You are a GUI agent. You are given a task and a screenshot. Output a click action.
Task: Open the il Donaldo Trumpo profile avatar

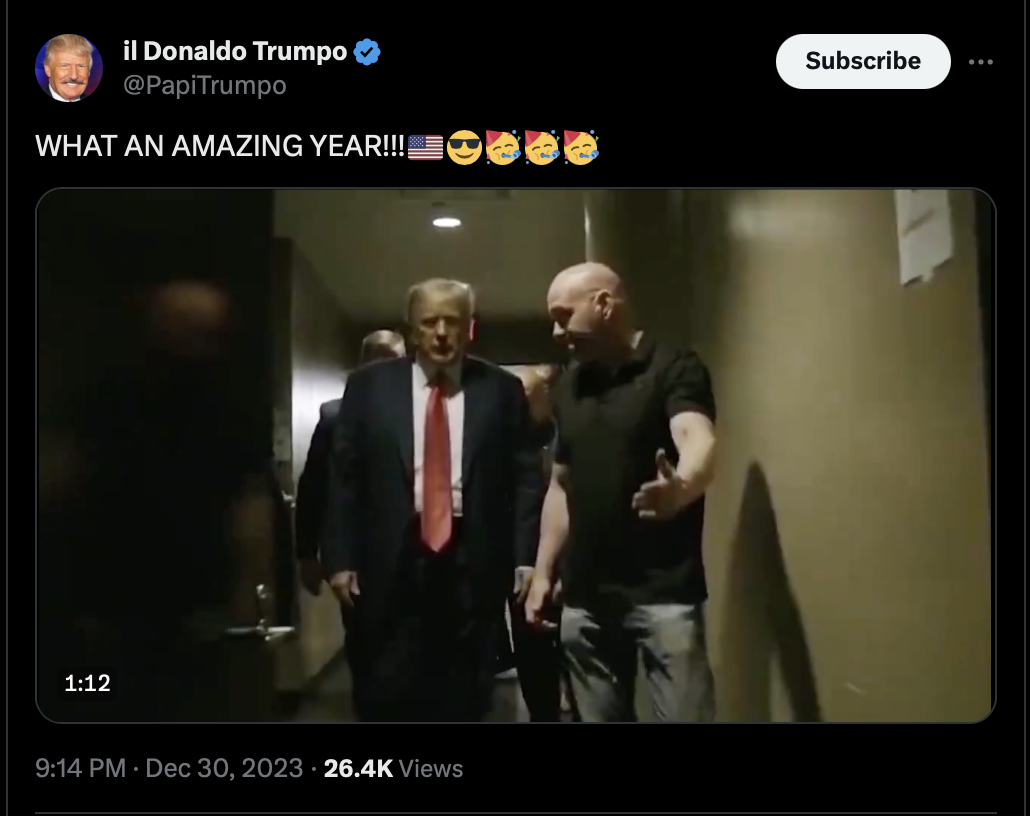tap(68, 68)
